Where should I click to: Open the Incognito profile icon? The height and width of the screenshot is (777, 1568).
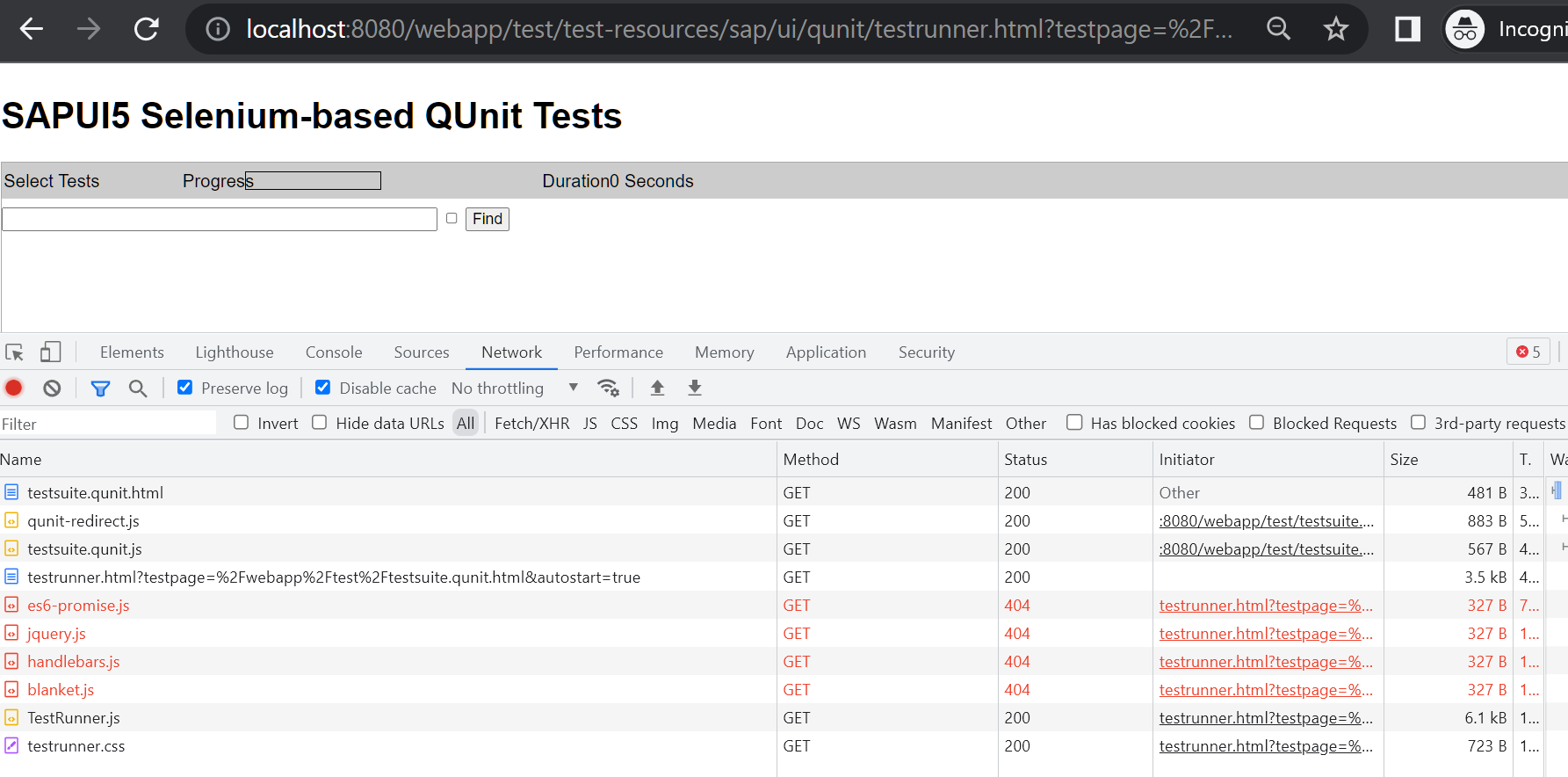[1464, 29]
